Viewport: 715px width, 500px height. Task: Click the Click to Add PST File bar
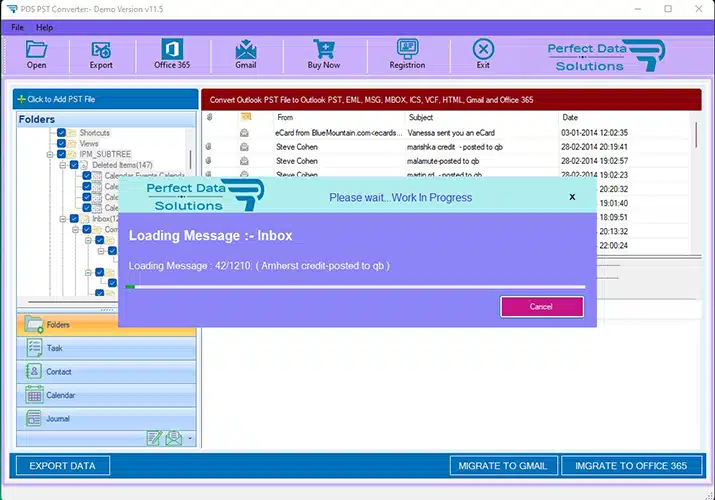coord(106,99)
